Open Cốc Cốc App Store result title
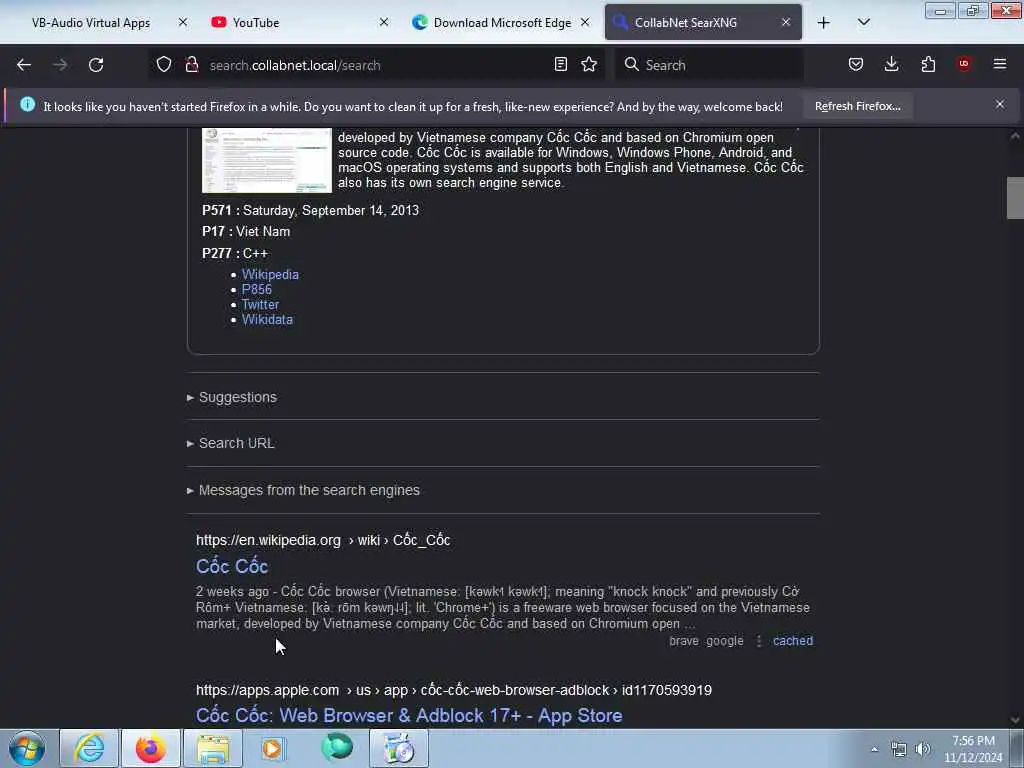This screenshot has height=768, width=1024. (x=409, y=716)
